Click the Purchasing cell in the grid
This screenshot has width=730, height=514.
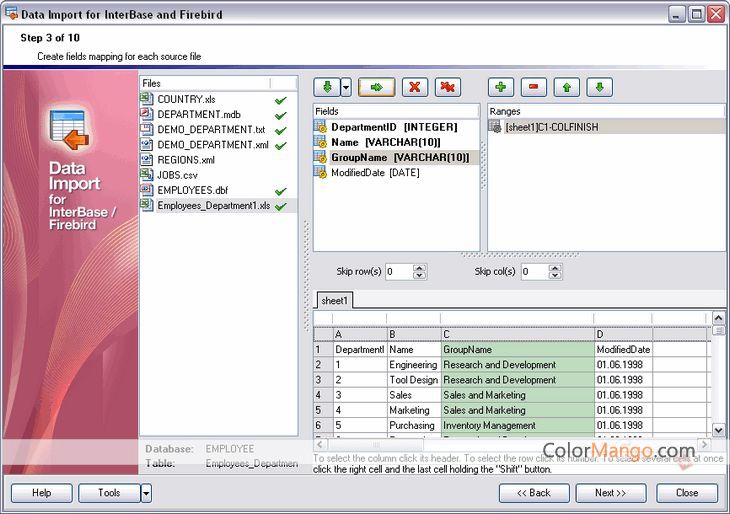point(414,425)
